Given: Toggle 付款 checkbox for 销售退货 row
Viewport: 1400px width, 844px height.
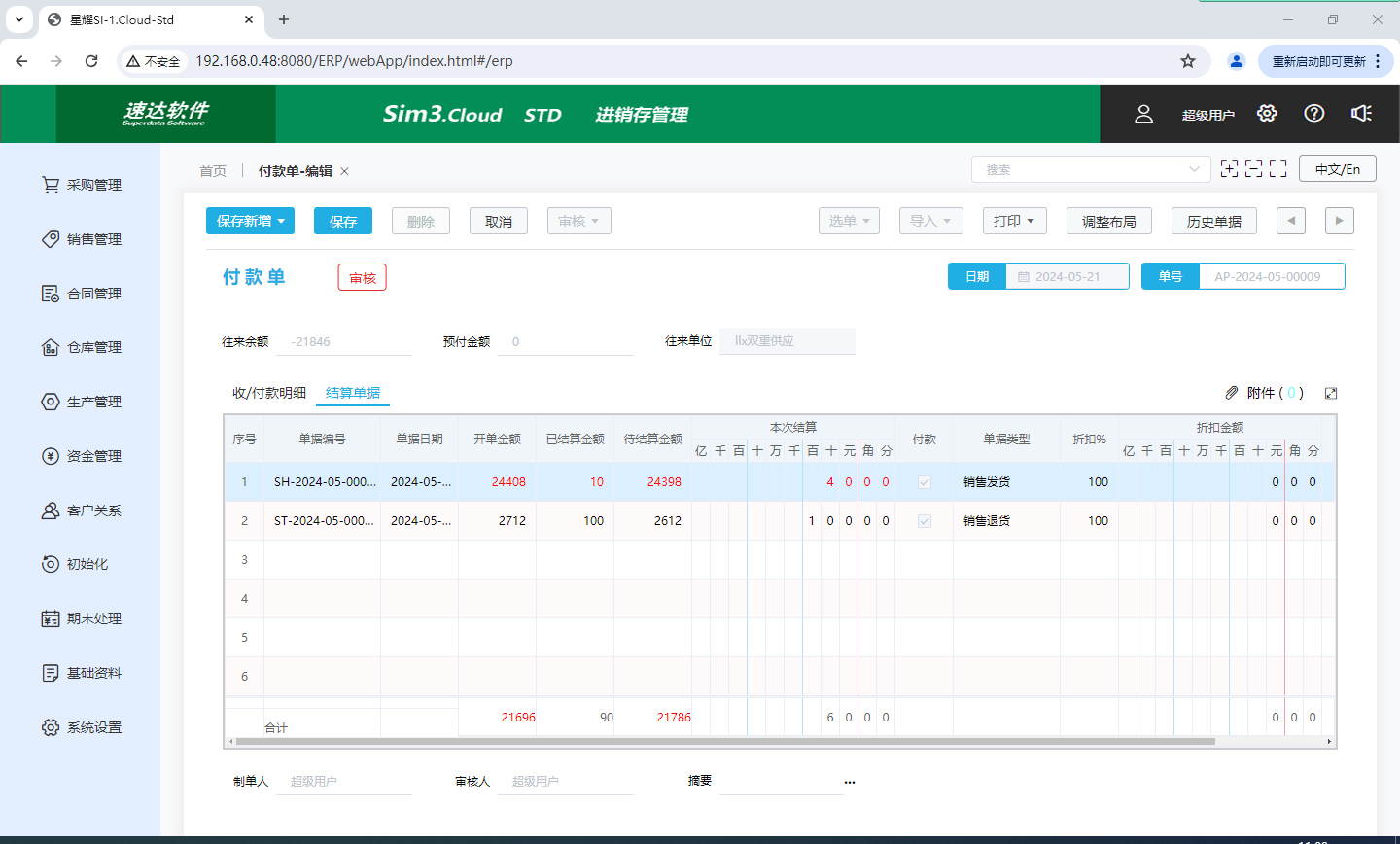Looking at the screenshot, I should pos(924,521).
